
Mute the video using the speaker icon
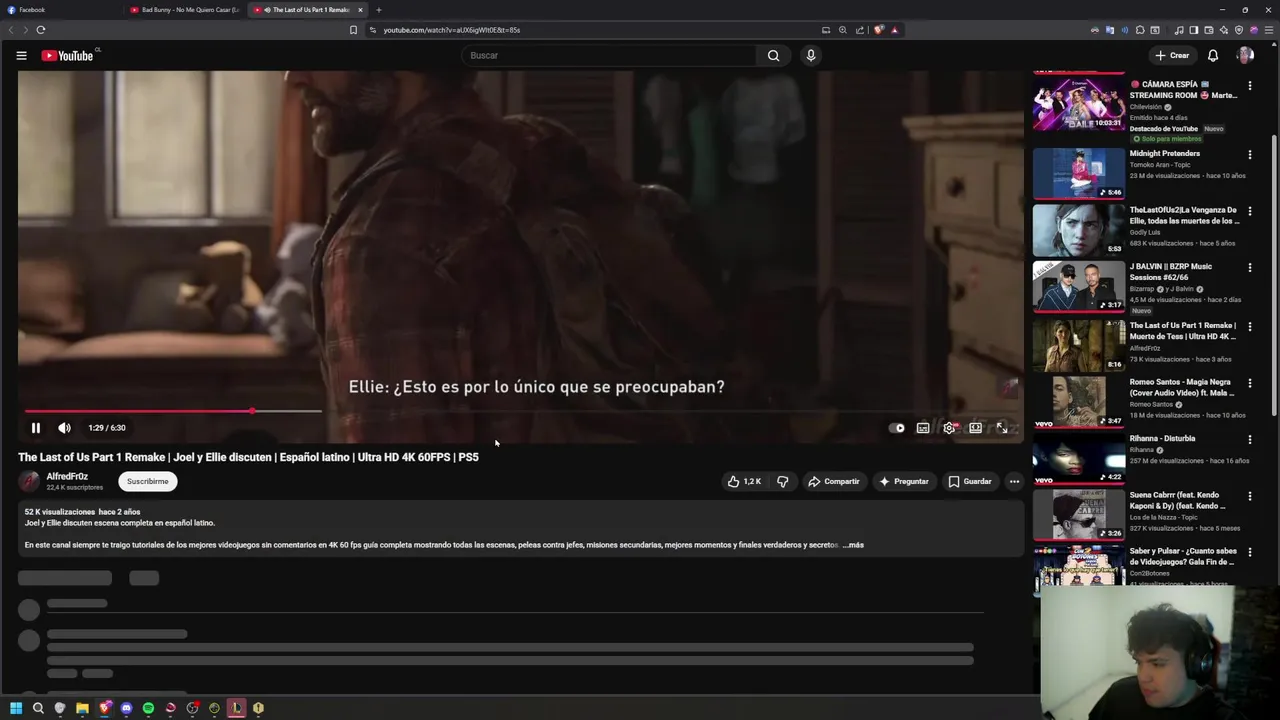tap(64, 428)
